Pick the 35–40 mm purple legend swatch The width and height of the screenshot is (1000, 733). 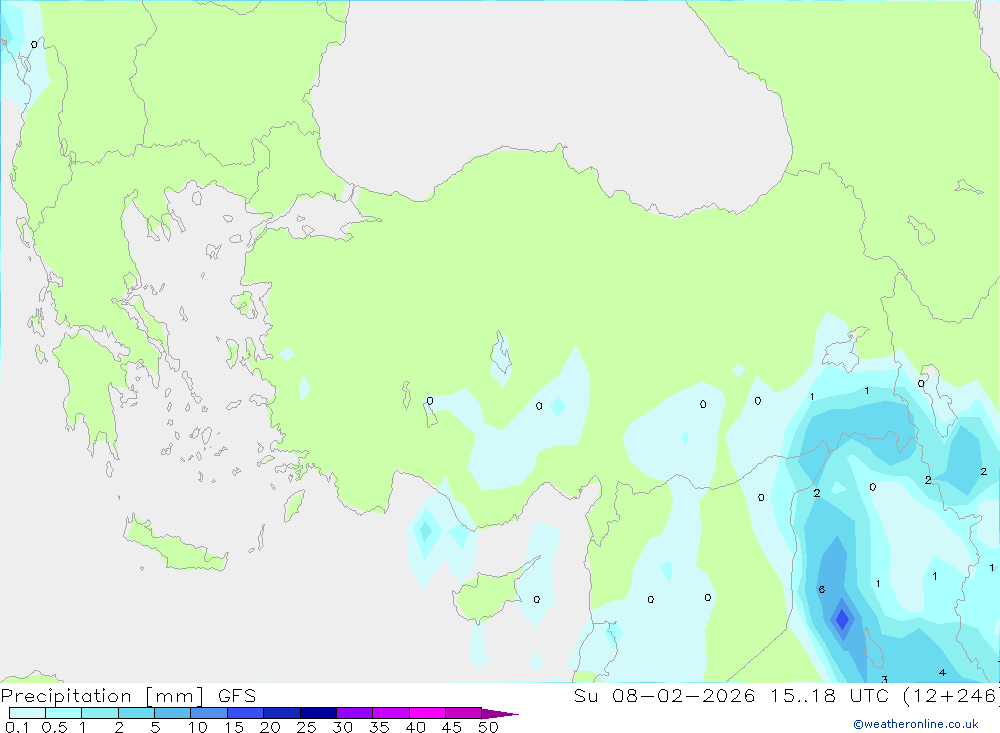pos(391,713)
